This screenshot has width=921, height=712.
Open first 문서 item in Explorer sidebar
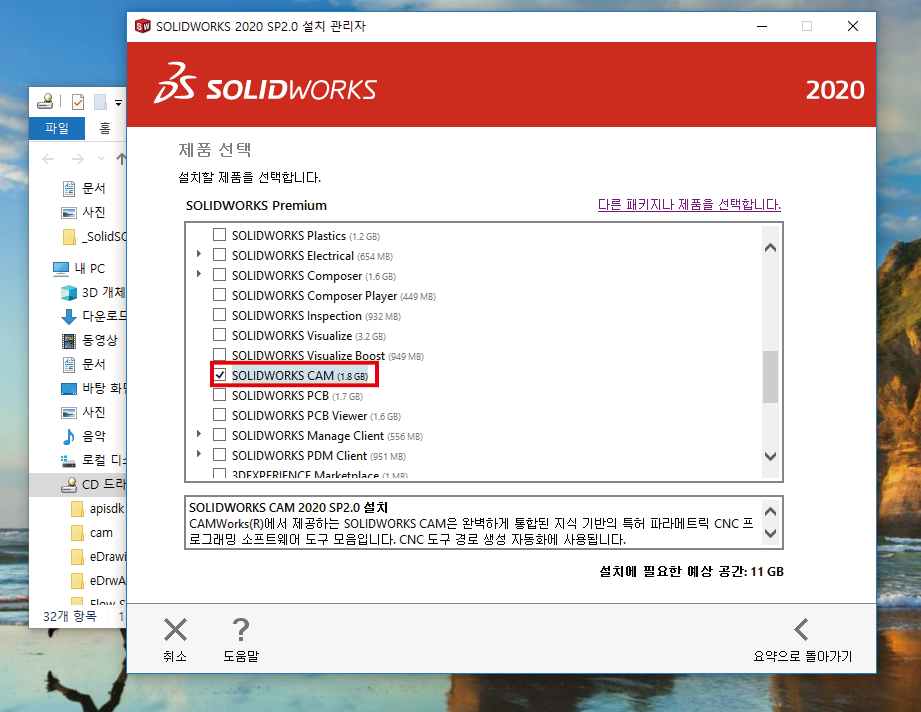(83, 188)
